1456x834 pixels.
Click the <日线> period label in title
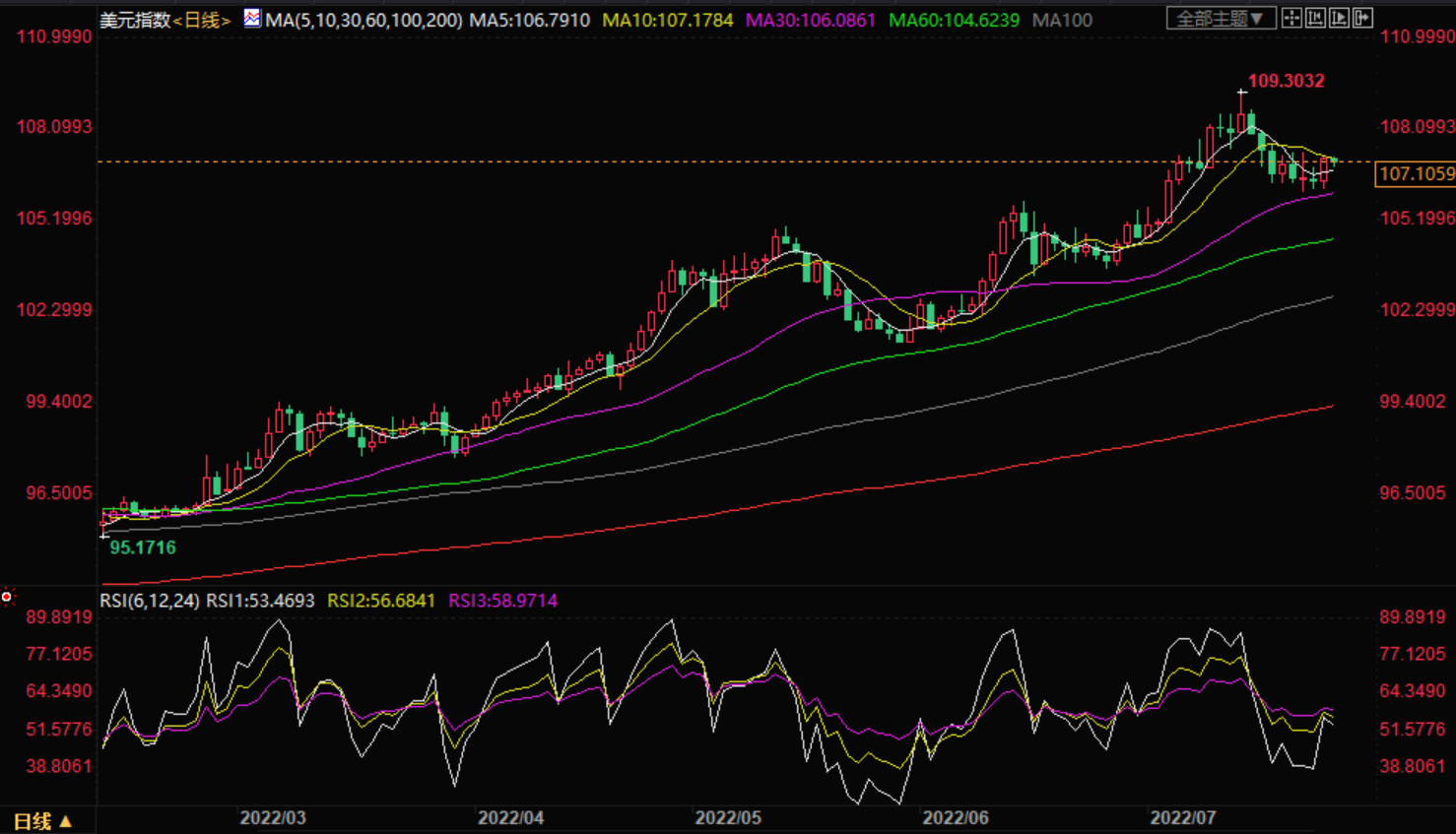pos(202,20)
